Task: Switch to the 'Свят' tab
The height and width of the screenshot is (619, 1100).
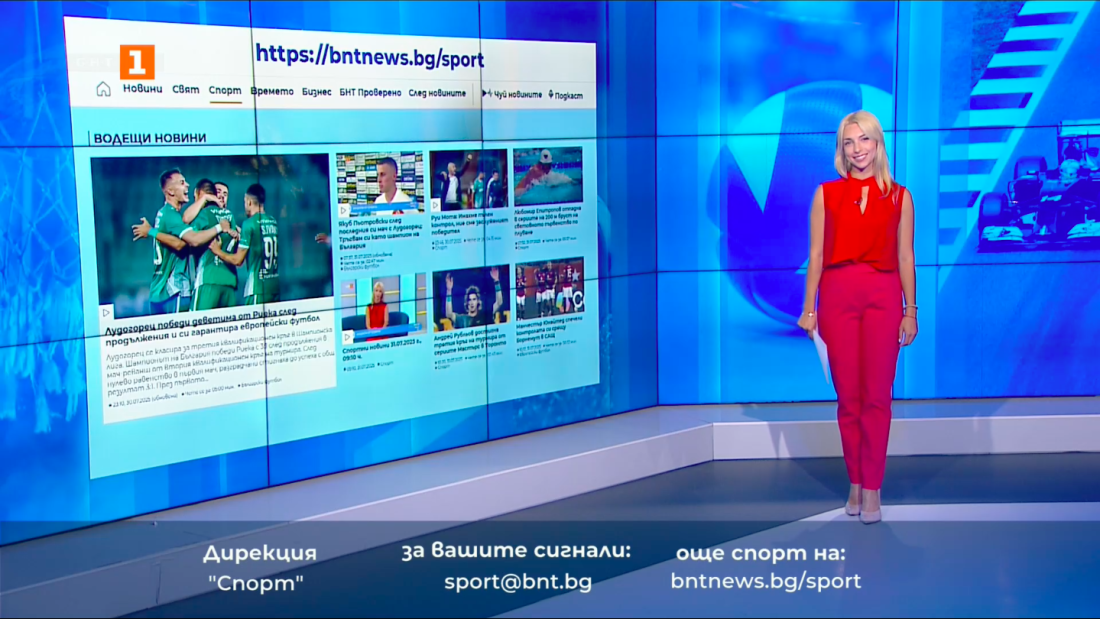Action: coord(185,90)
